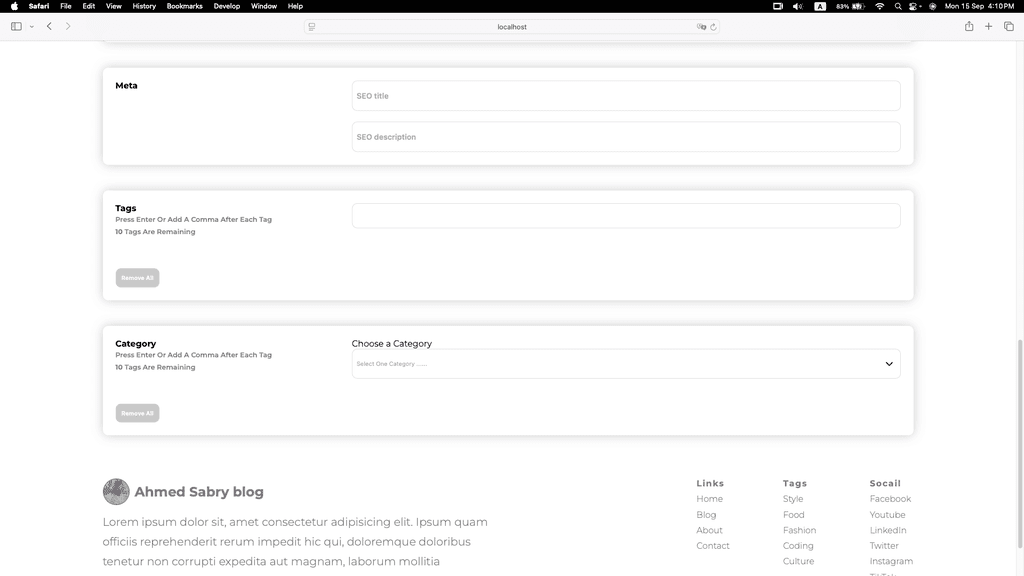Open the History menu
Screen dimensions: 1024x576
(x=144, y=6)
